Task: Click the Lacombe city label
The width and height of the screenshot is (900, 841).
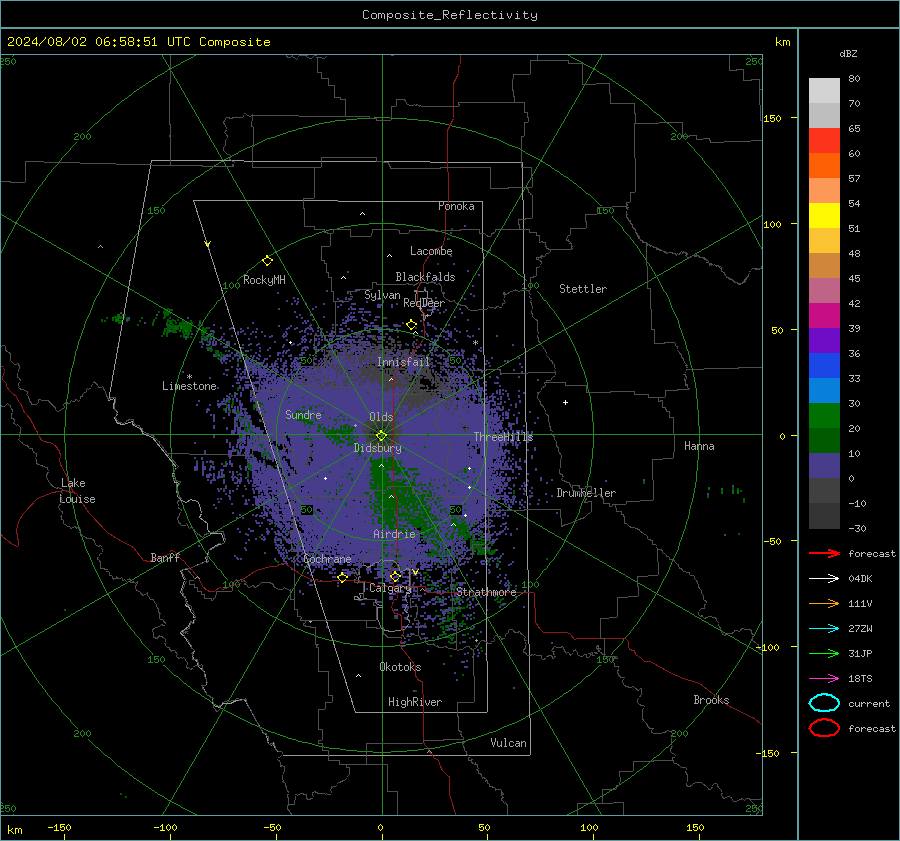Action: [x=431, y=251]
